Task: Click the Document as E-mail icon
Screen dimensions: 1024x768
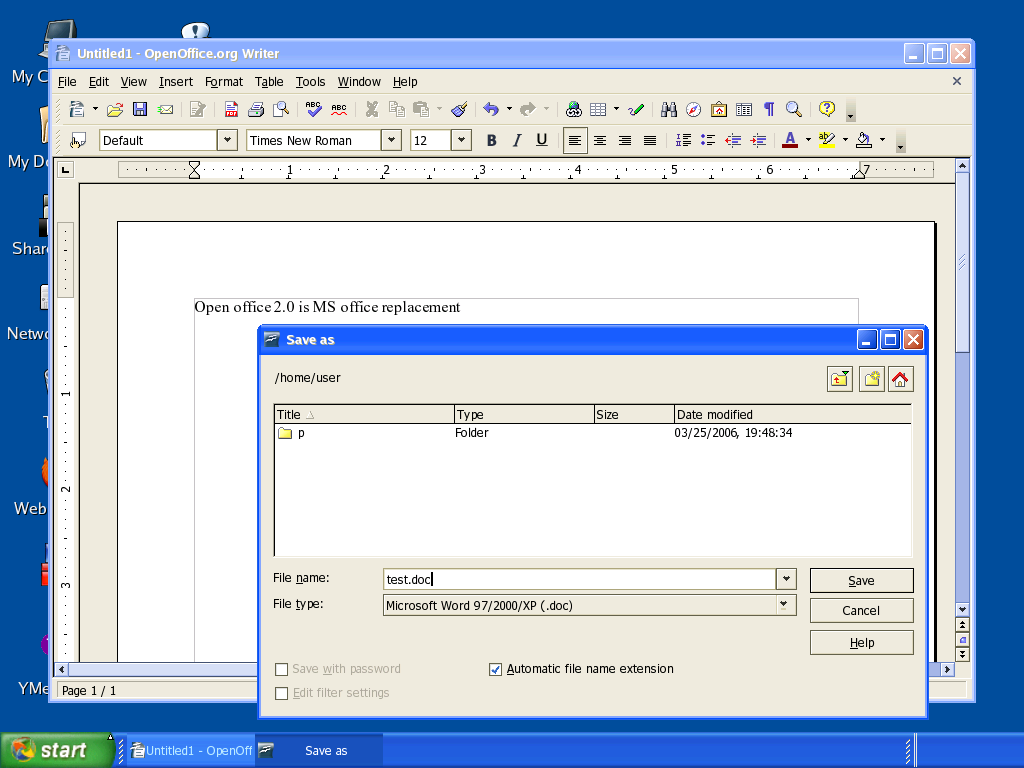Action: click(165, 109)
